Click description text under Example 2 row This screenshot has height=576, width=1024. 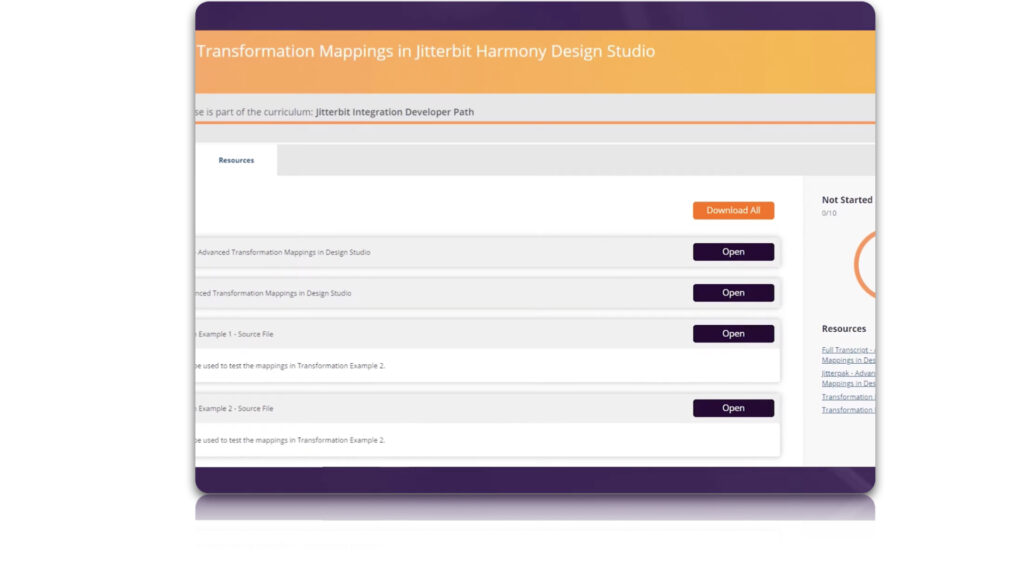click(290, 440)
